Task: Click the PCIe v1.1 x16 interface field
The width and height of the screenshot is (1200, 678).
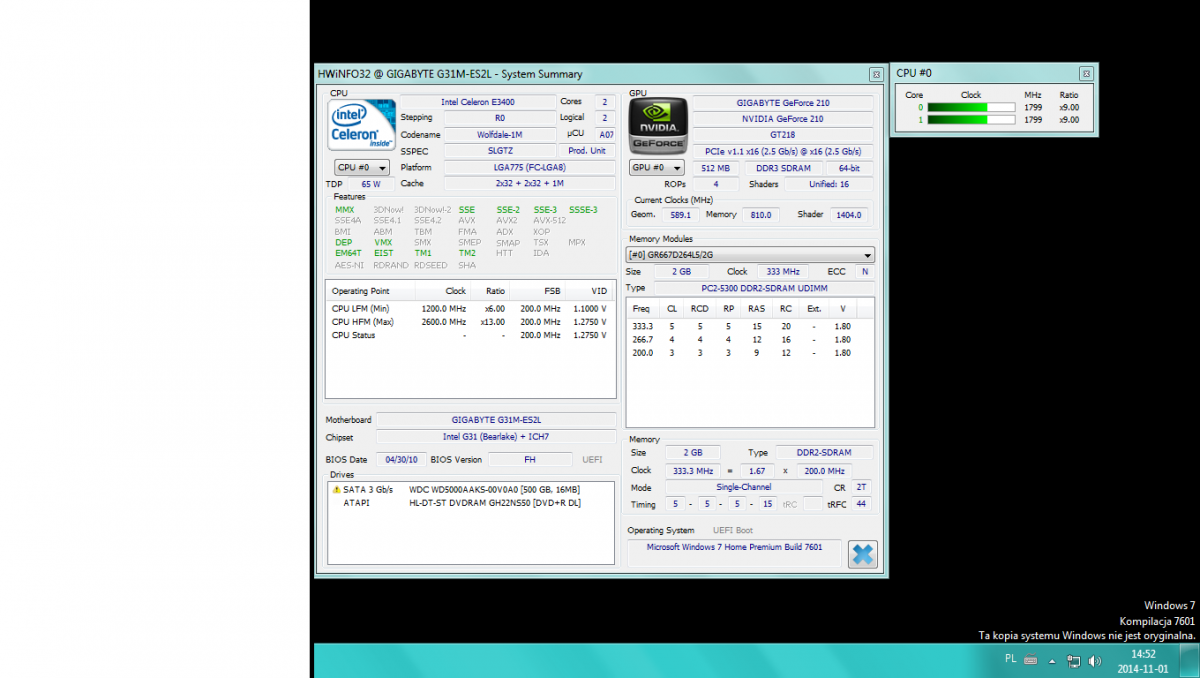Action: pos(783,151)
